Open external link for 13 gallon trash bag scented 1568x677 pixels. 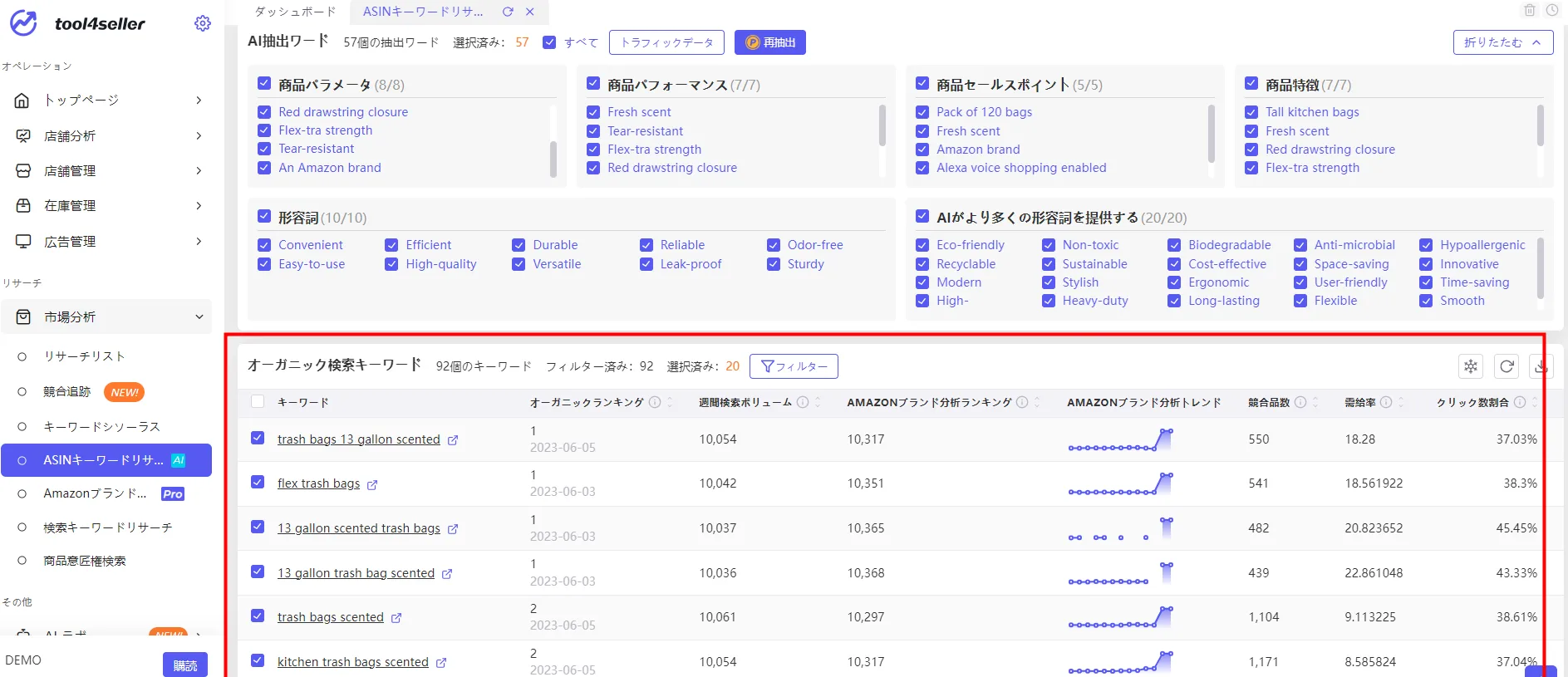[447, 574]
